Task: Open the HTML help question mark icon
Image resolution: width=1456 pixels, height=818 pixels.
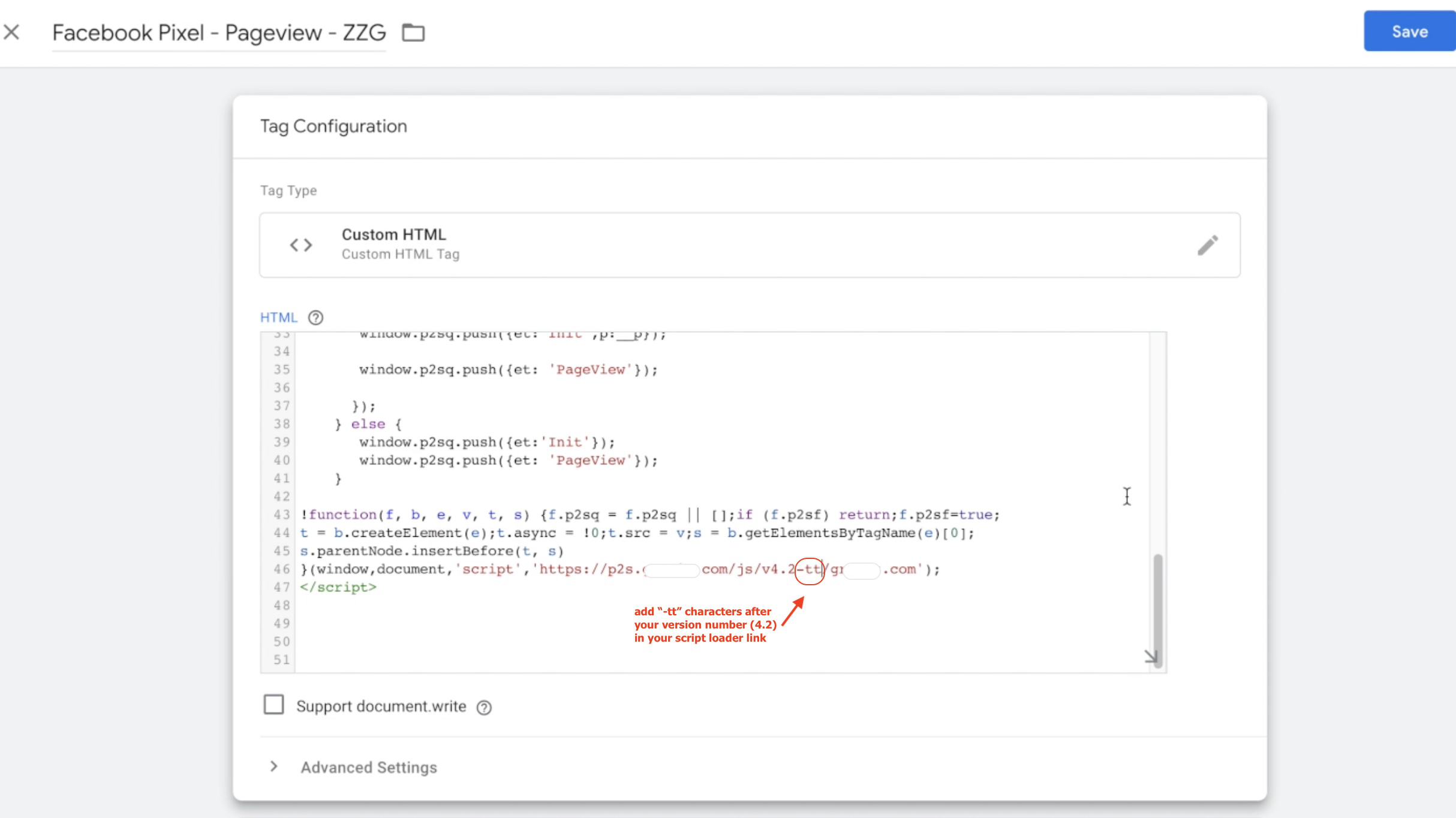Action: click(315, 317)
